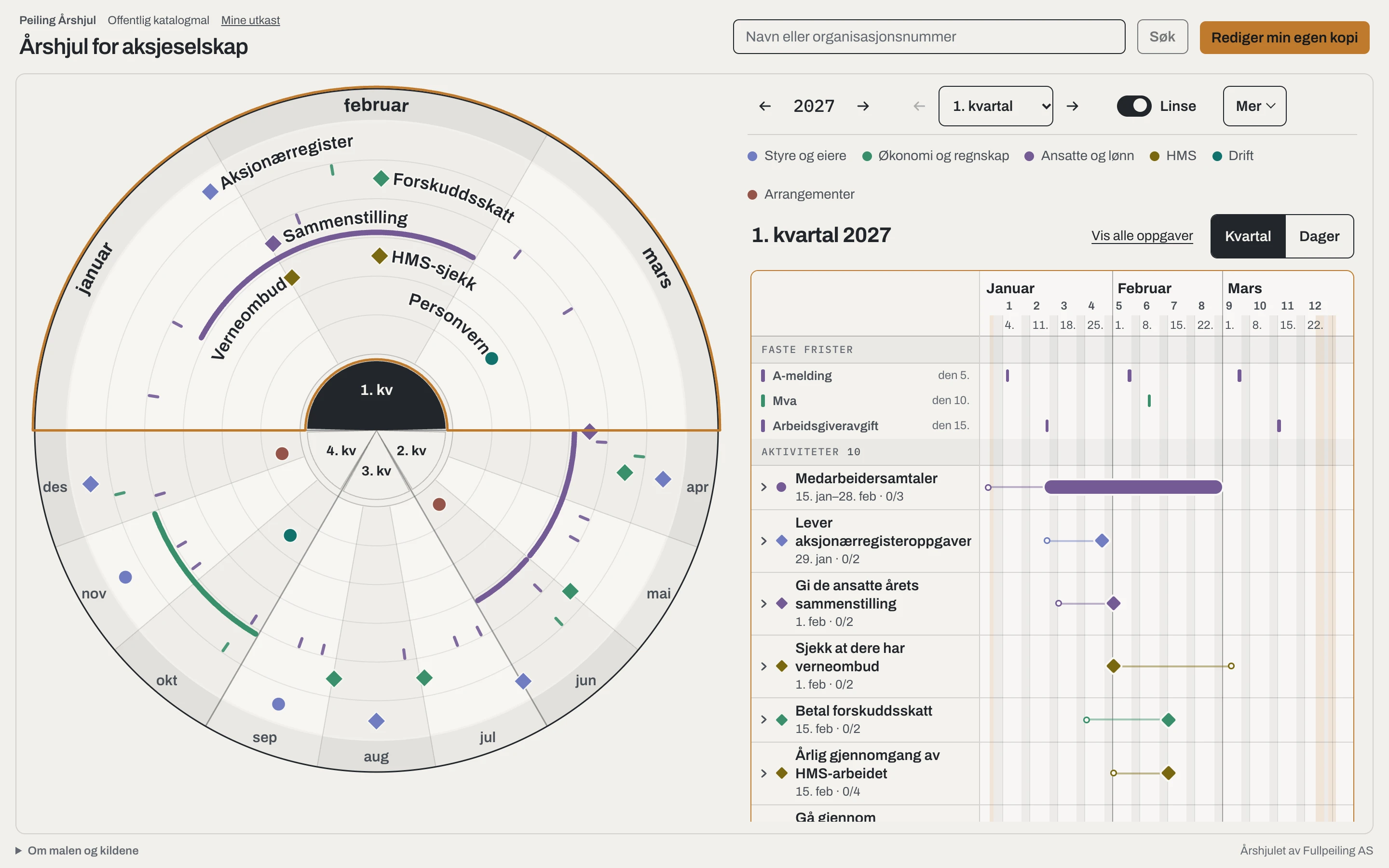Click the next quarter arrow beside 1. kvartal
Viewport: 1389px width, 868px height.
[x=1072, y=106]
